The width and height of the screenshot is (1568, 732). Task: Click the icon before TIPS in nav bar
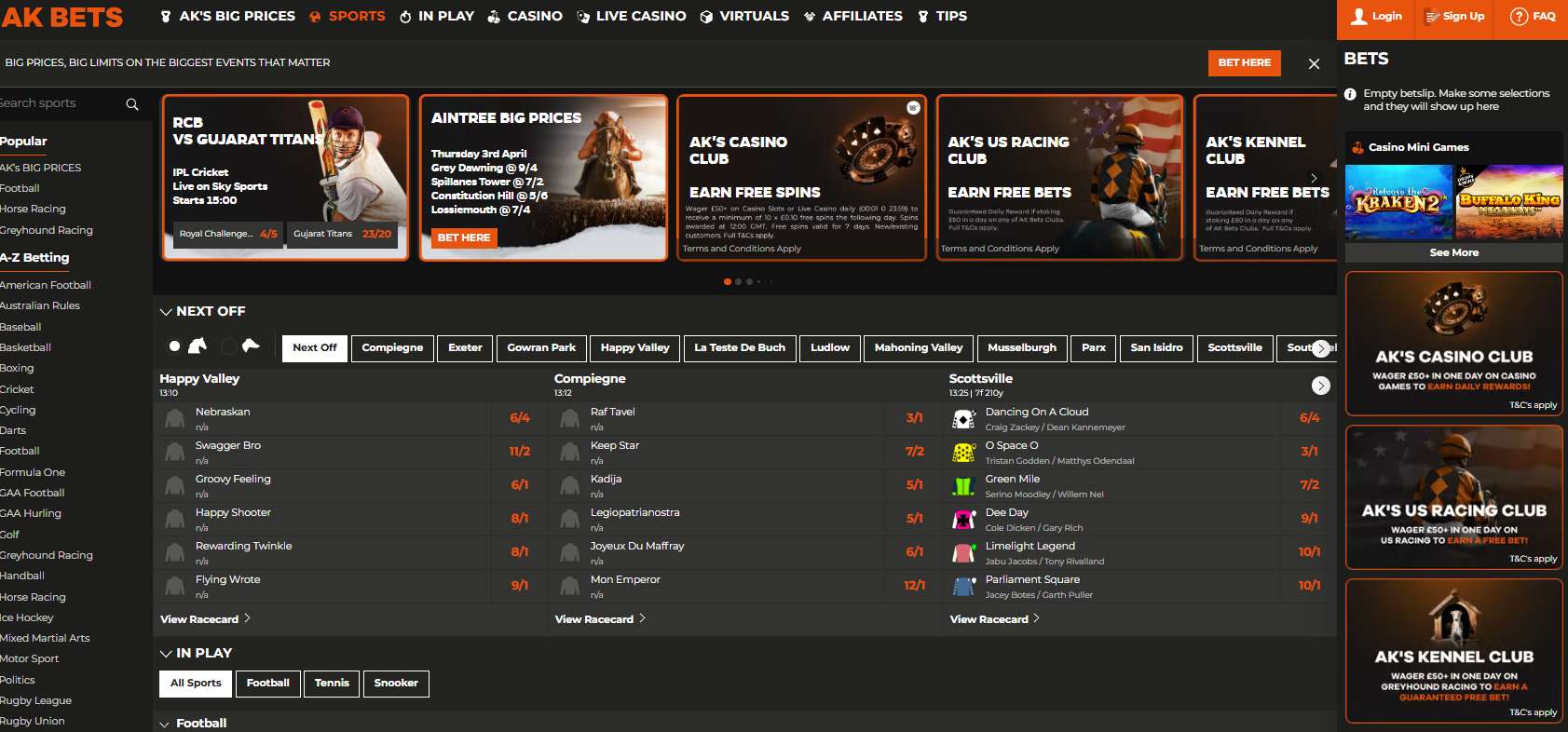(x=923, y=17)
